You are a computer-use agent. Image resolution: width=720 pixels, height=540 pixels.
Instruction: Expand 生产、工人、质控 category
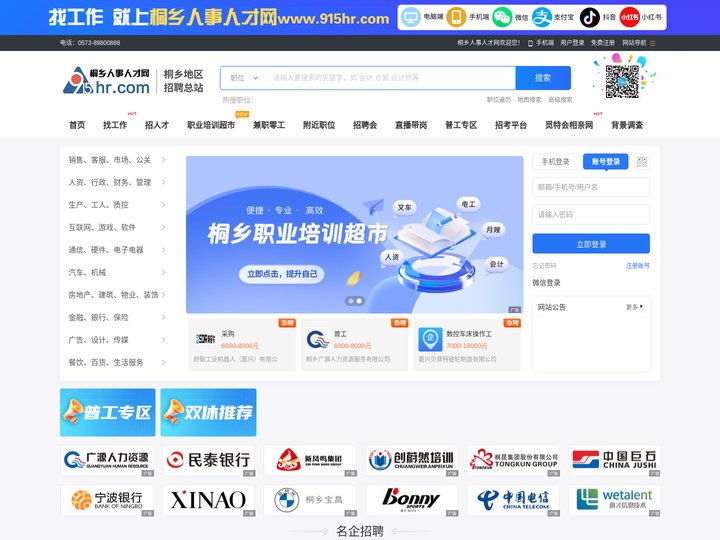pyautogui.click(x=116, y=205)
